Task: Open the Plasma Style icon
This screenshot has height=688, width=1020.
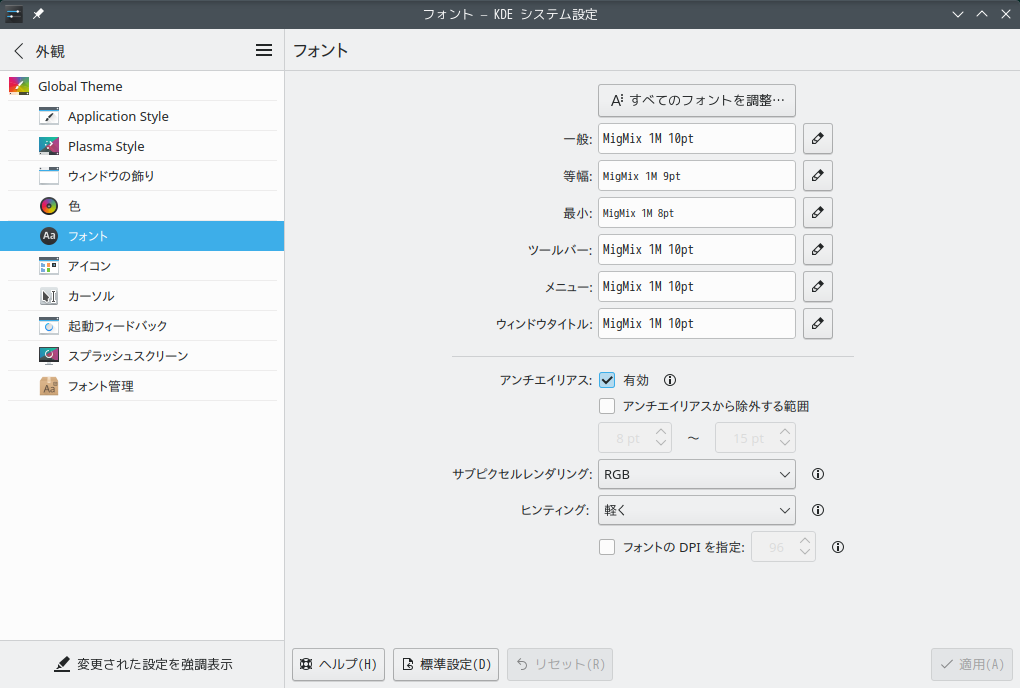Action: click(49, 146)
